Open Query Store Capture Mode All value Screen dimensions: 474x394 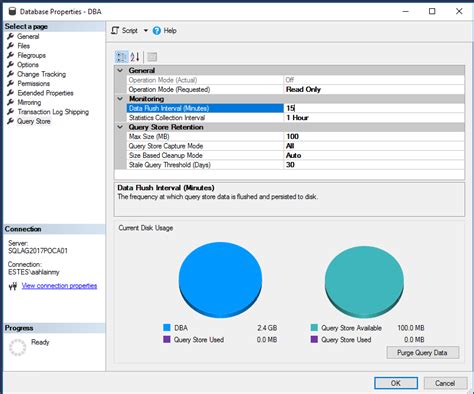point(374,146)
